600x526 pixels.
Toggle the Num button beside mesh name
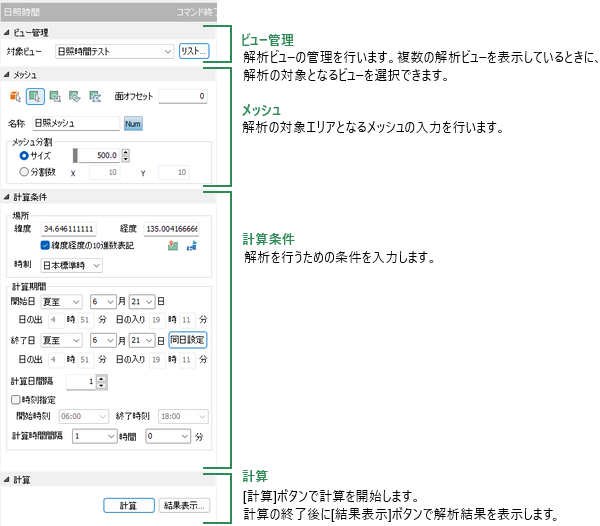(134, 124)
